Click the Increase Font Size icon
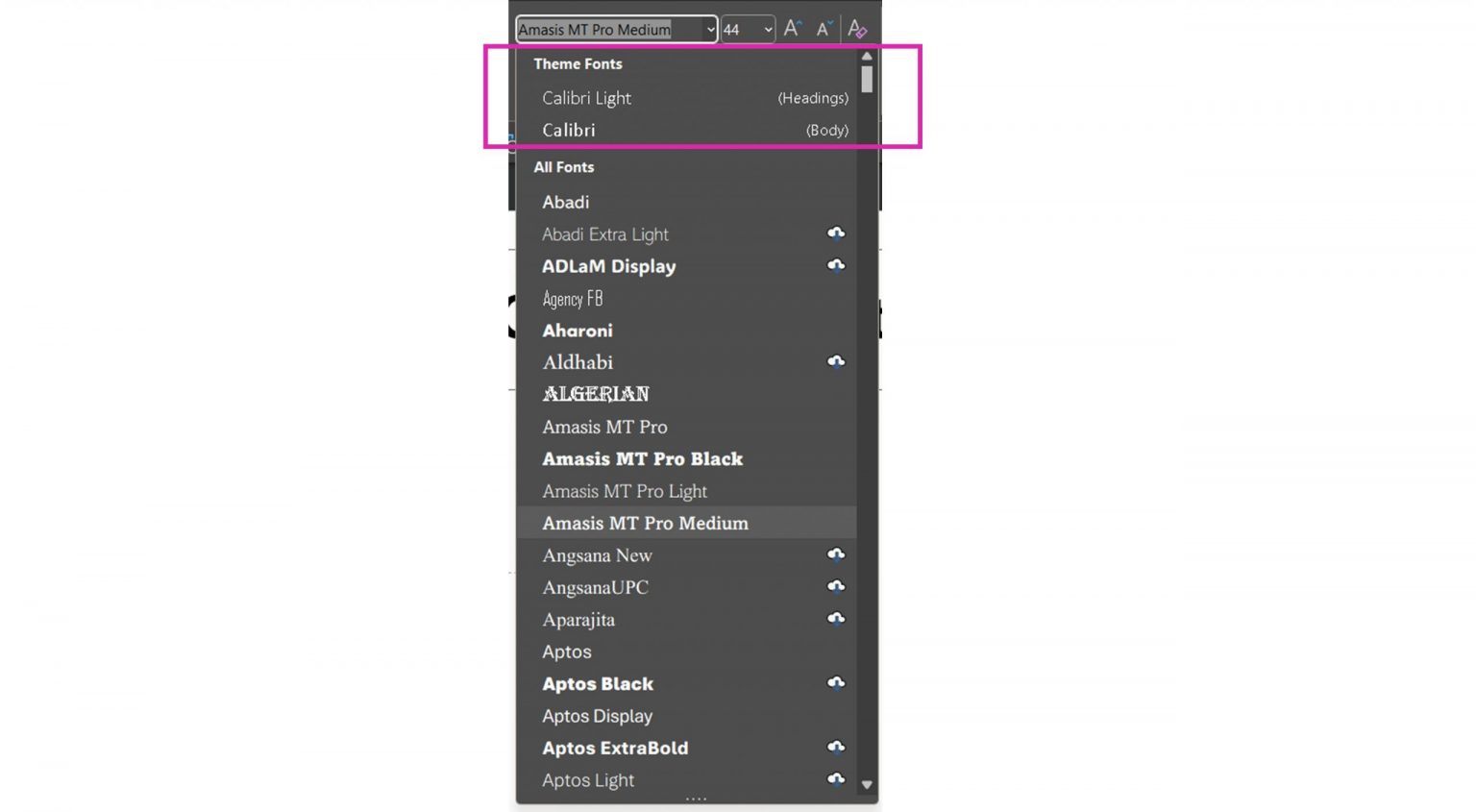Image resolution: width=1476 pixels, height=812 pixels. (792, 28)
